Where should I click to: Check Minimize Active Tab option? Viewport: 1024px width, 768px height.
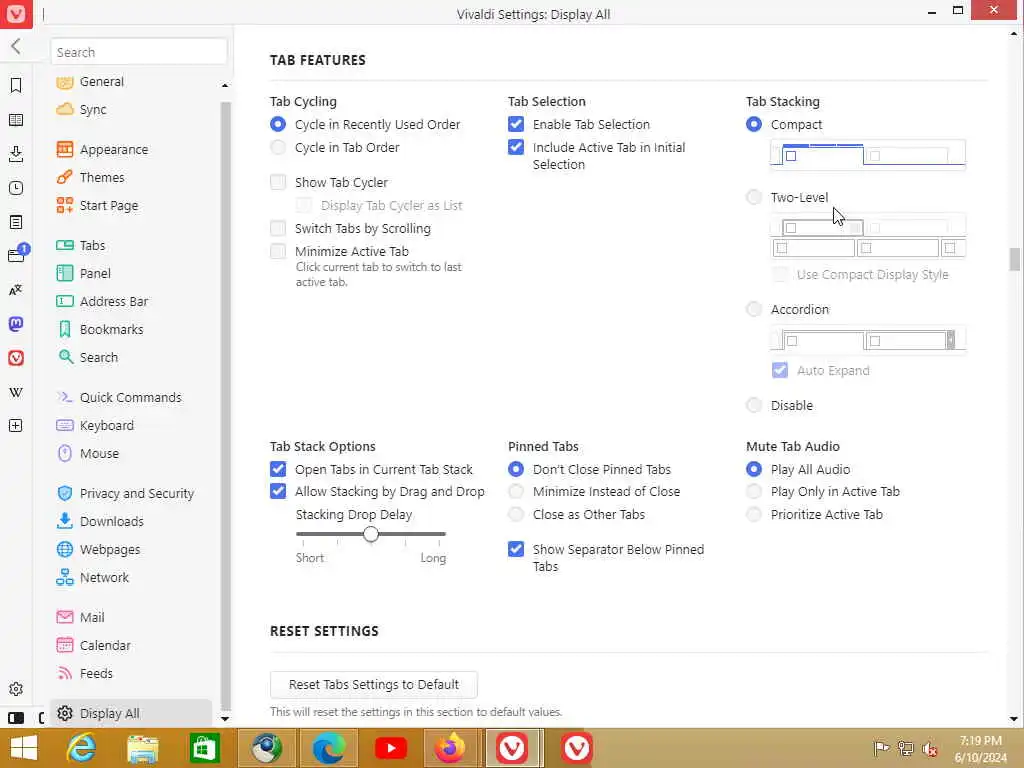click(278, 251)
